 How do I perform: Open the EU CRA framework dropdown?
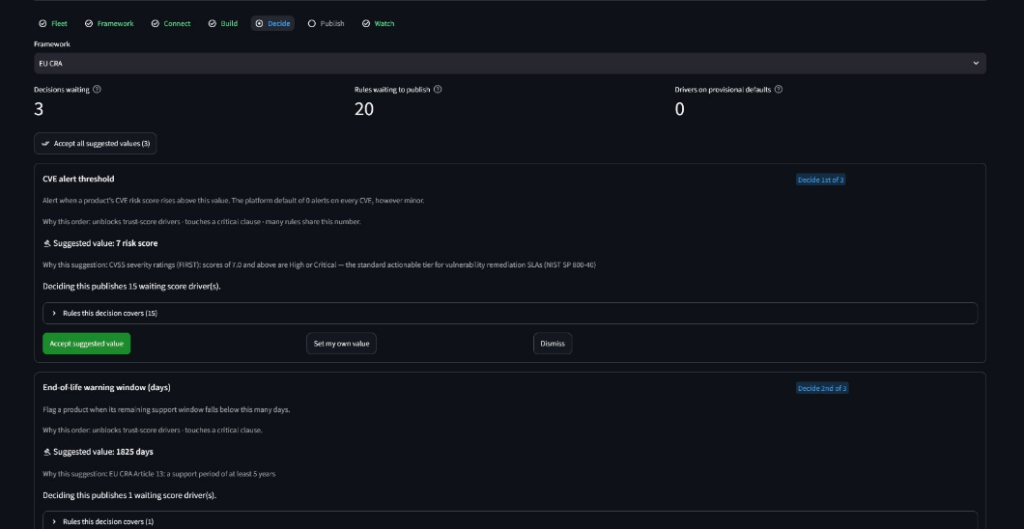[x=509, y=63]
